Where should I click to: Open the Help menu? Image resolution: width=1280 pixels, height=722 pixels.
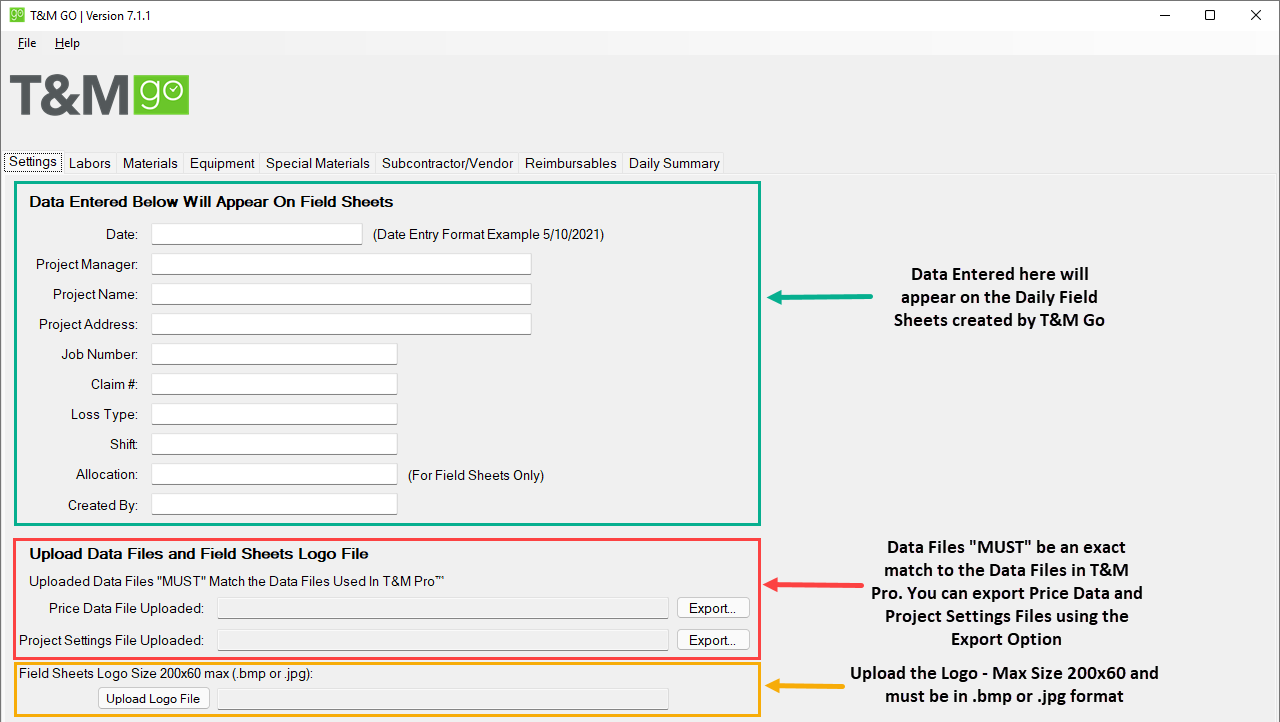point(67,43)
